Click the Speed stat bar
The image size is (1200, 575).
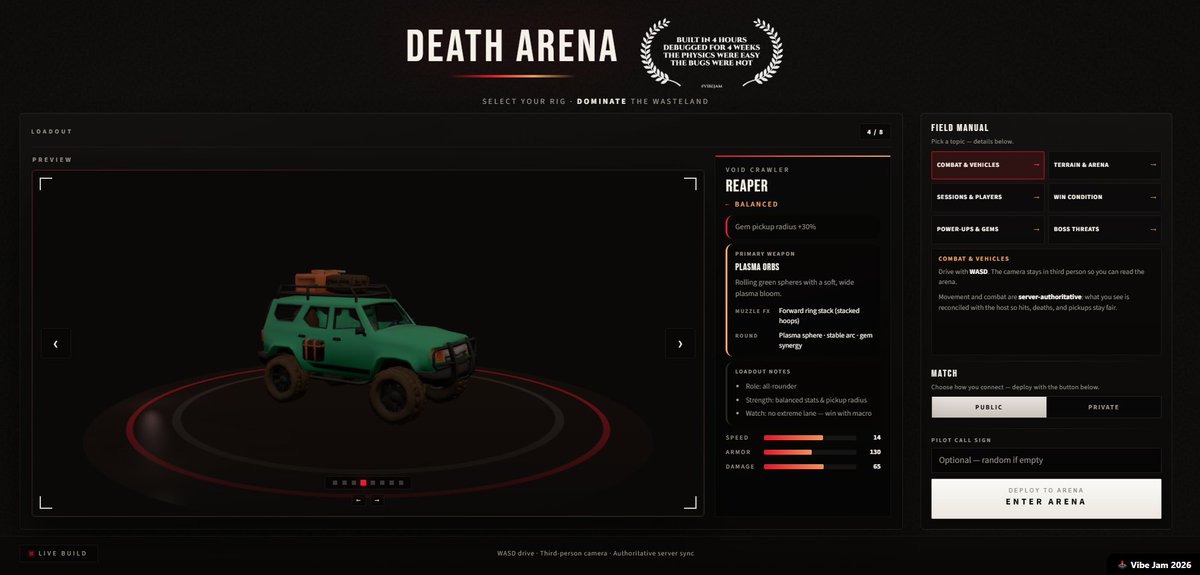coord(810,438)
